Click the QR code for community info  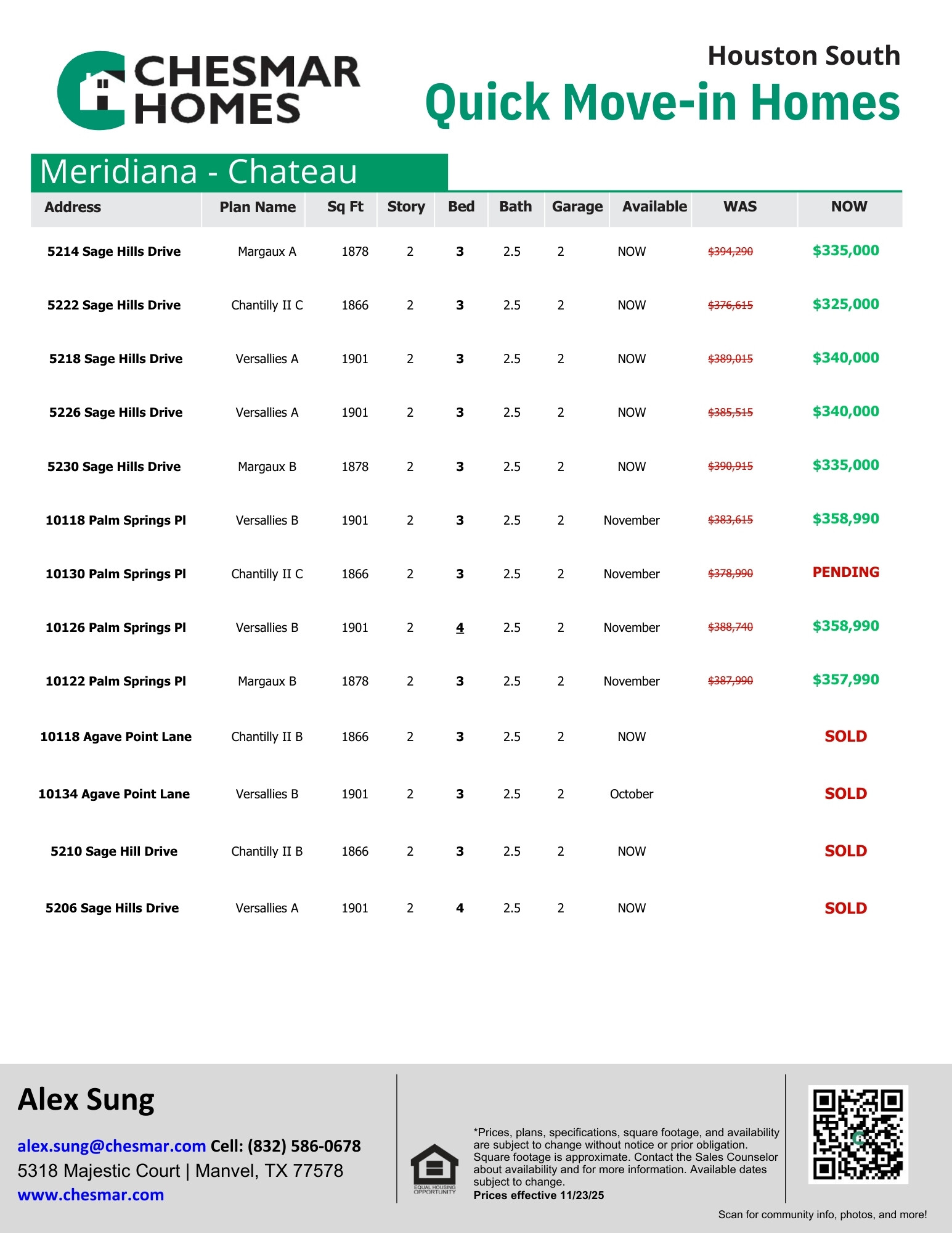pyautogui.click(x=858, y=1134)
